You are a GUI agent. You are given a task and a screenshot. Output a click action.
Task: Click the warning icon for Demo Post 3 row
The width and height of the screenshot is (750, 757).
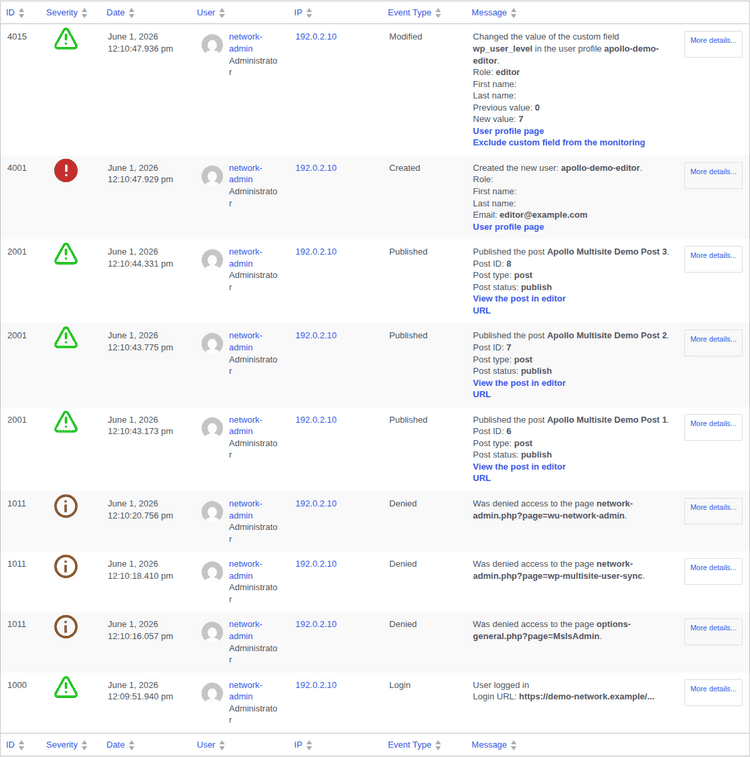(x=66, y=254)
